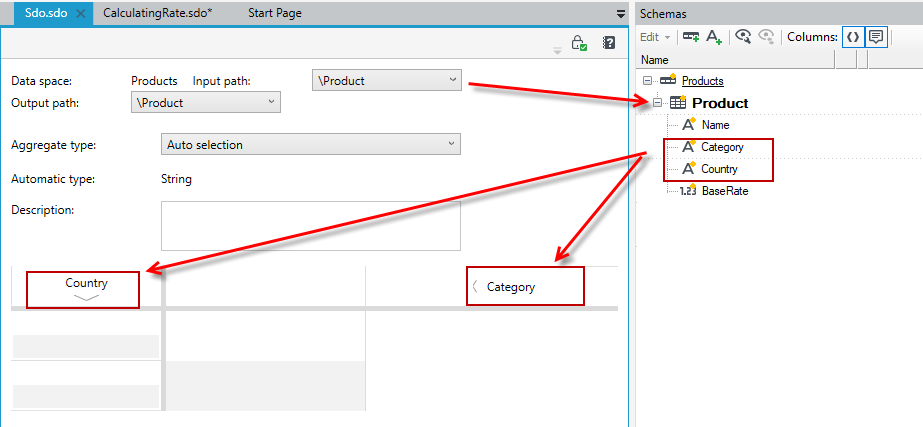Image resolution: width=923 pixels, height=427 pixels.
Task: Open the Output path dropdown
Action: pos(205,102)
